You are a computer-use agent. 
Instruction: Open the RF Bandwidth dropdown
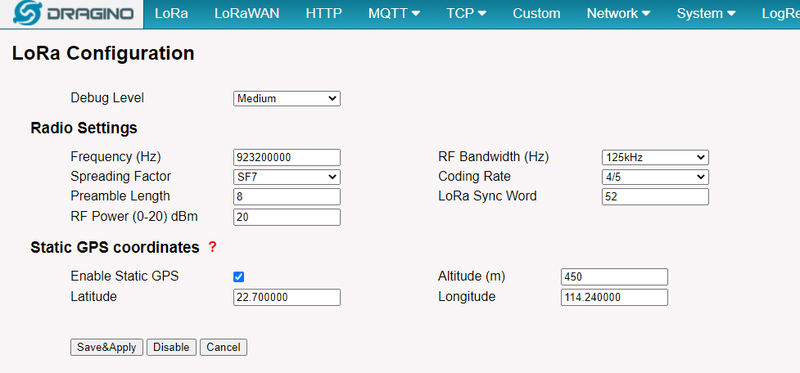(655, 158)
